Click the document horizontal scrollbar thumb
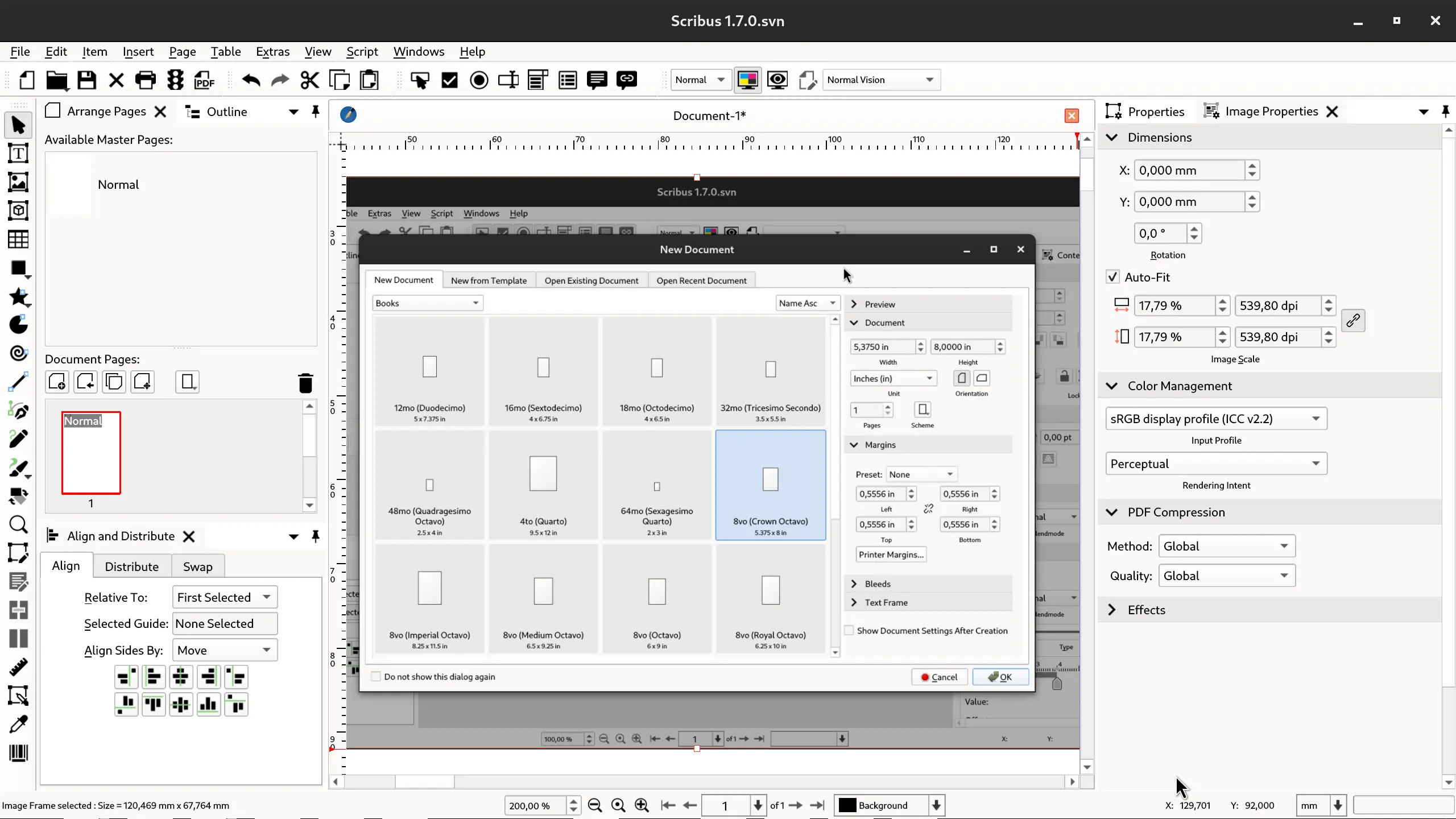The width and height of the screenshot is (1456, 819). pos(424,781)
